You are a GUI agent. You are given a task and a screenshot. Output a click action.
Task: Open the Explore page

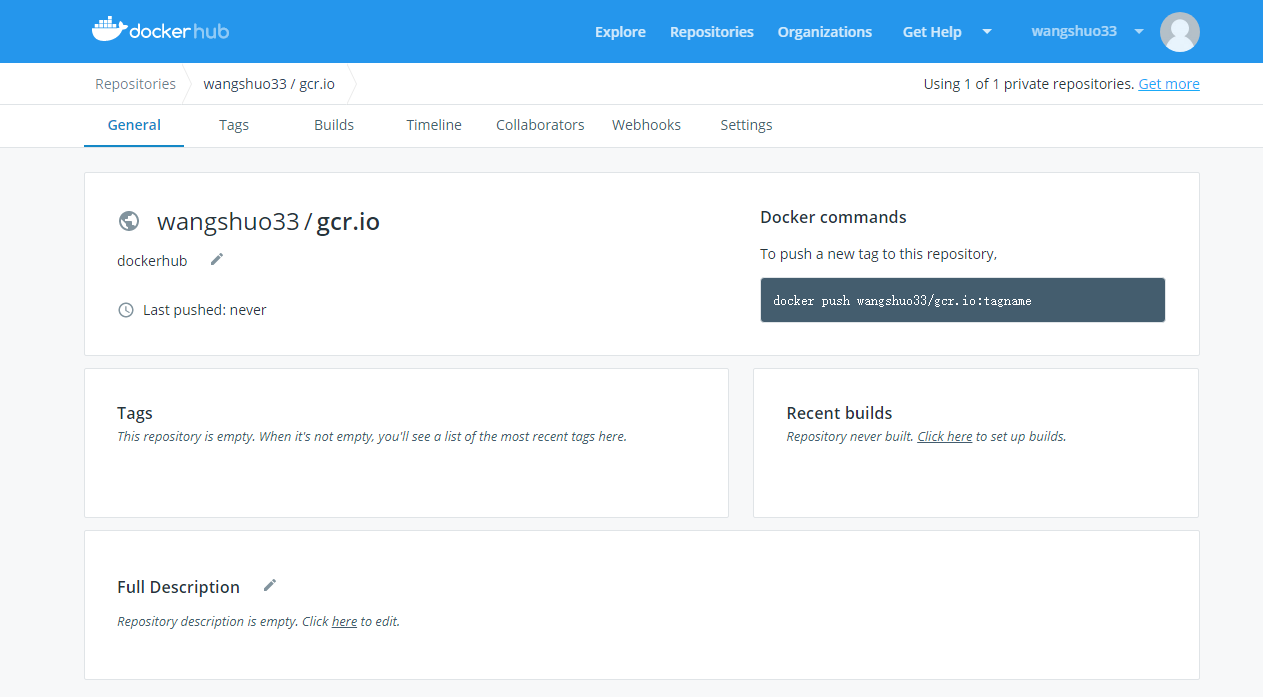click(620, 32)
